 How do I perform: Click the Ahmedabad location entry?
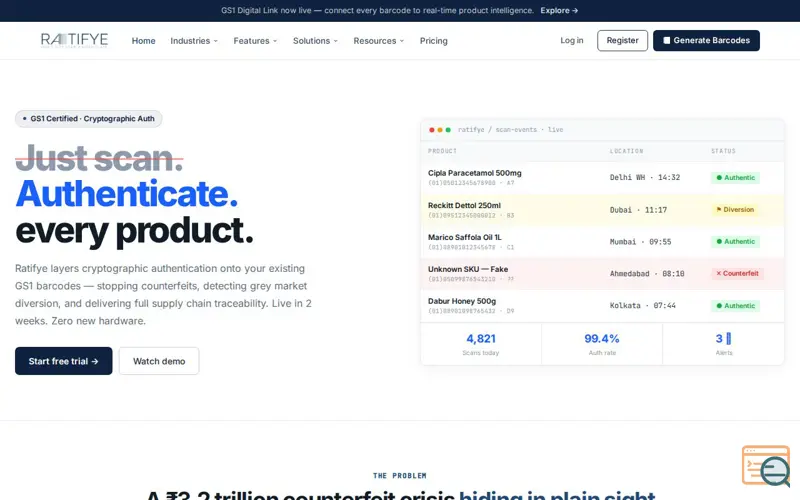(647, 274)
